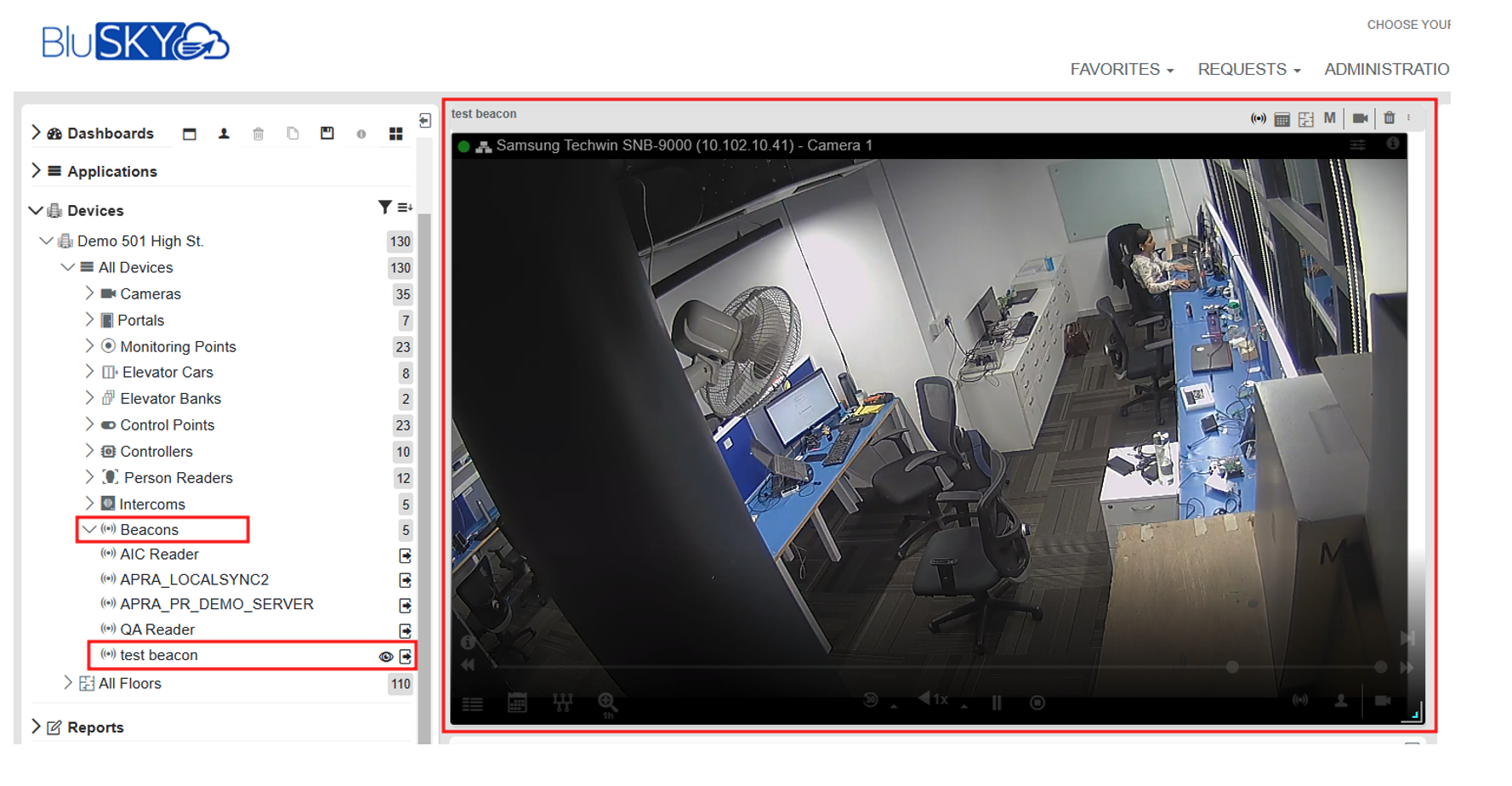The image size is (1512, 786).
Task: Click the stop button in video controls
Action: click(1037, 703)
